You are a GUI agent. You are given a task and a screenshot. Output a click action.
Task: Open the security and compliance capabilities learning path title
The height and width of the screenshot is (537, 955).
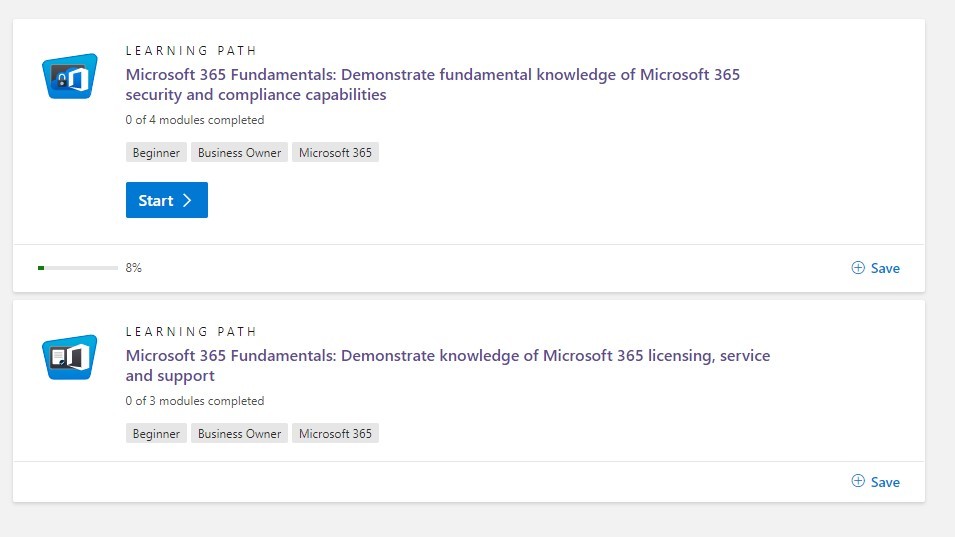(432, 85)
